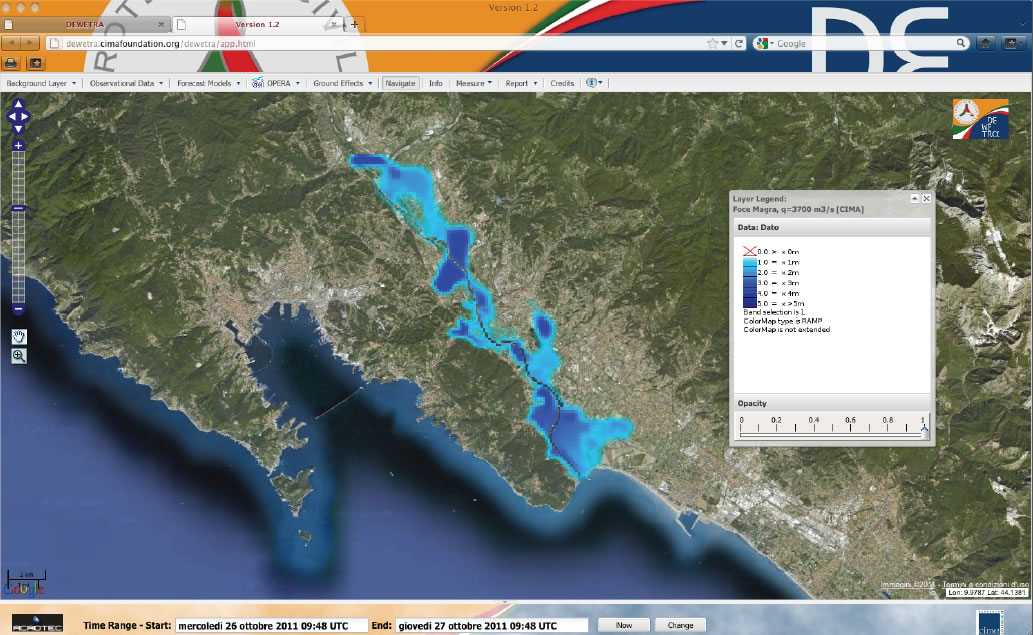Adjust the Opacity slider handle
The image size is (1033, 635).
tap(924, 431)
